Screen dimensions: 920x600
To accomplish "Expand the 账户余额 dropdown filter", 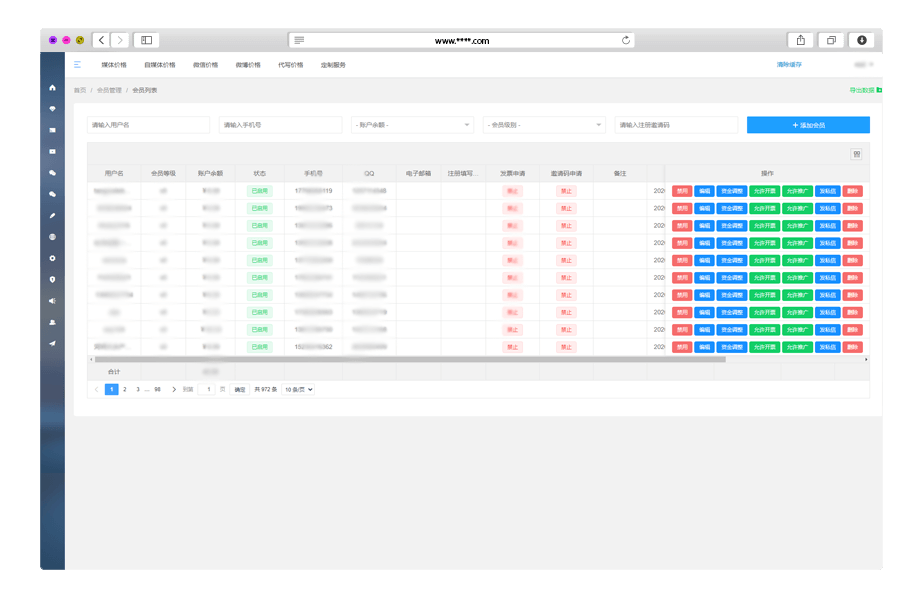I will pos(412,125).
